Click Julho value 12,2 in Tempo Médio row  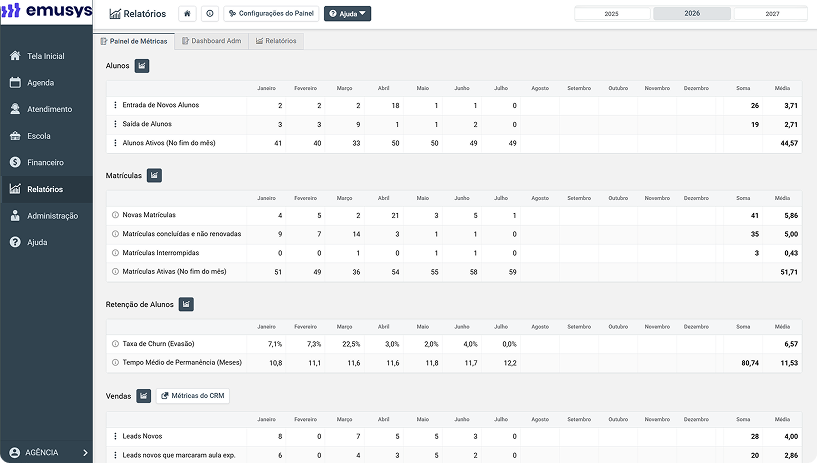[510, 363]
